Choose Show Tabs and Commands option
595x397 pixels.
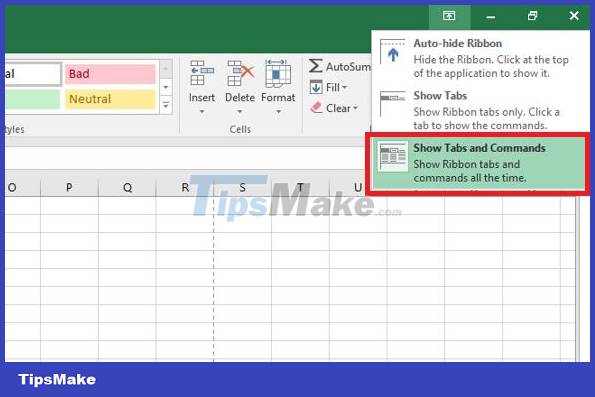(x=479, y=163)
